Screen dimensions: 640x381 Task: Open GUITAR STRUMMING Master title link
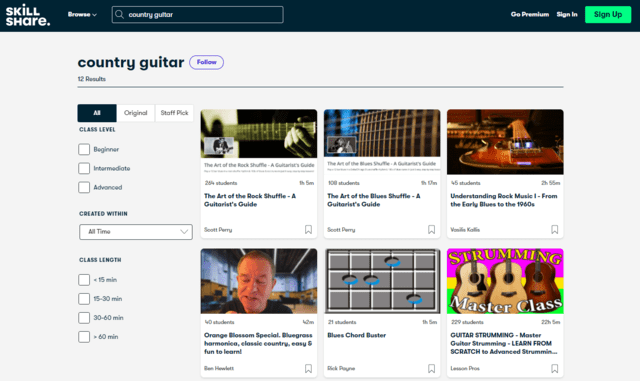point(504,343)
